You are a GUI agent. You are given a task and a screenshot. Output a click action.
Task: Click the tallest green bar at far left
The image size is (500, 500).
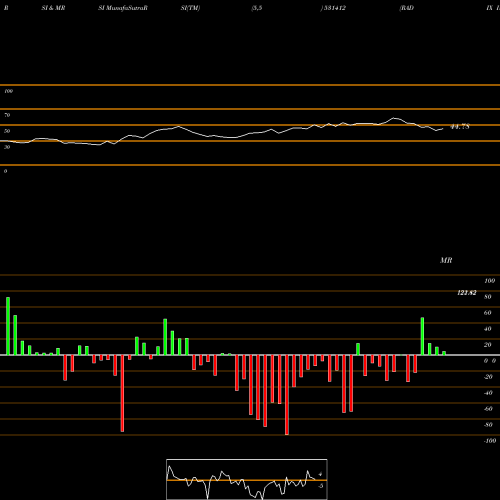point(8,326)
